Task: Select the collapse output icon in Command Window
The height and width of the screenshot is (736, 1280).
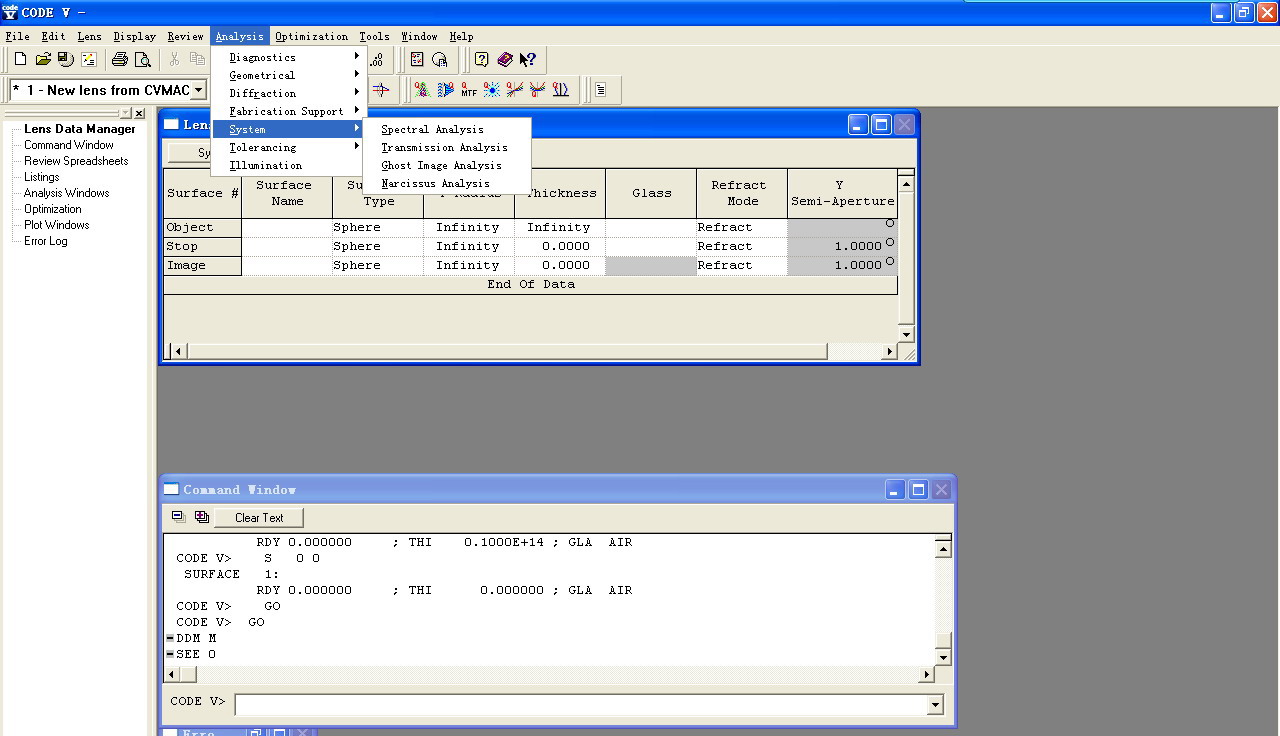Action: pyautogui.click(x=179, y=517)
